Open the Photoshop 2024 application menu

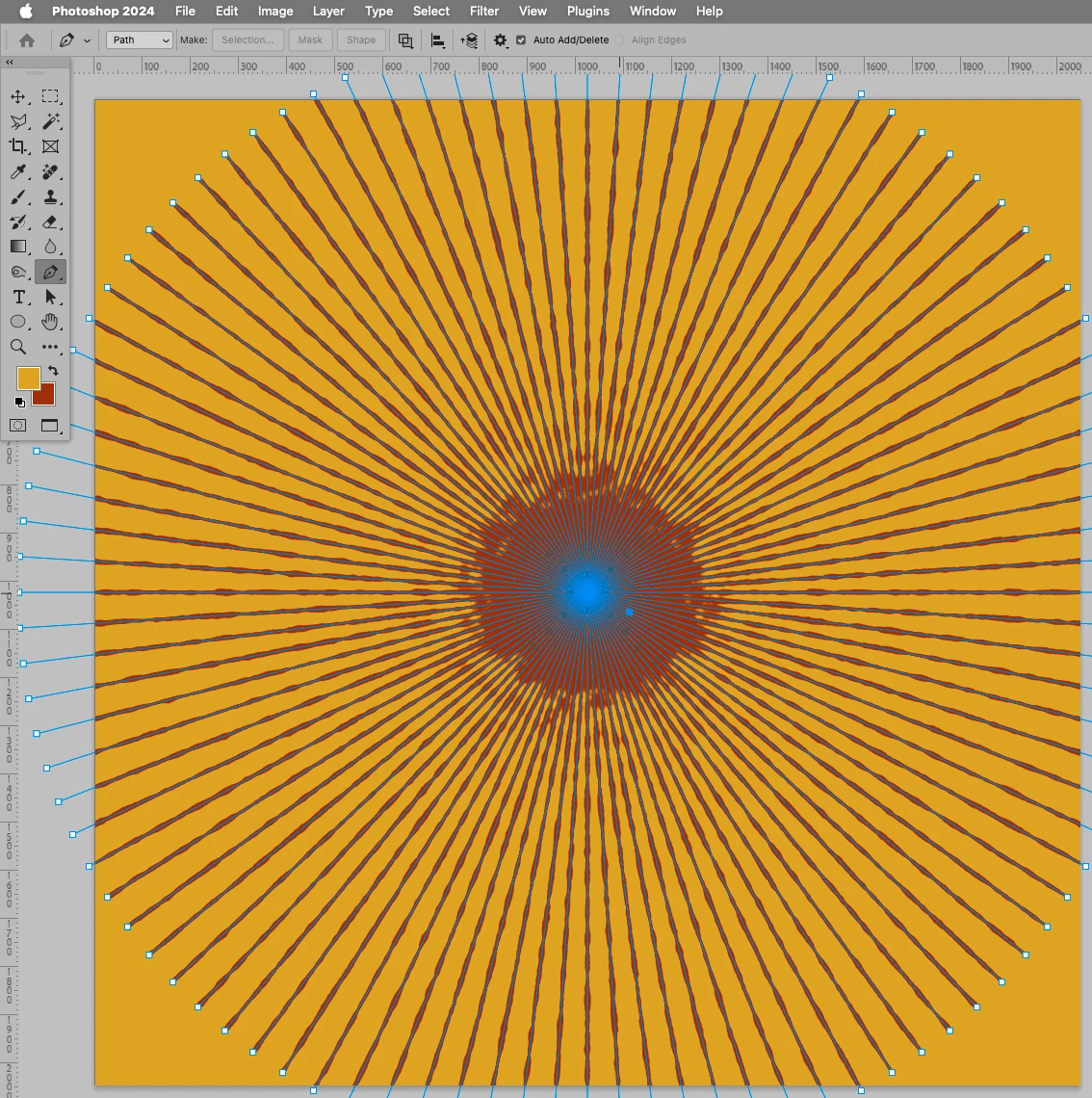(x=103, y=12)
